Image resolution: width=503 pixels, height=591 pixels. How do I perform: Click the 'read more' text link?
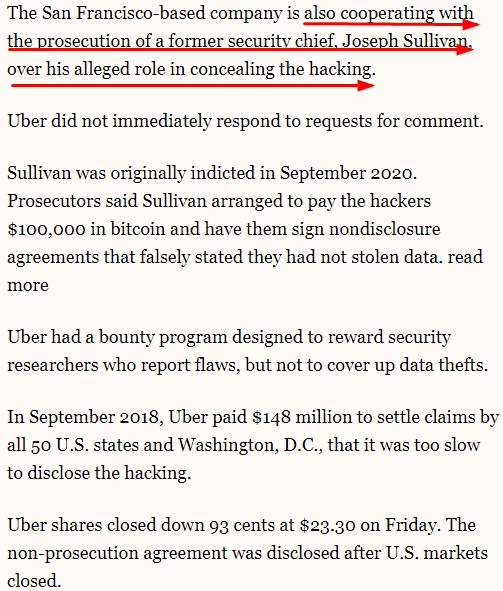[x=465, y=257]
